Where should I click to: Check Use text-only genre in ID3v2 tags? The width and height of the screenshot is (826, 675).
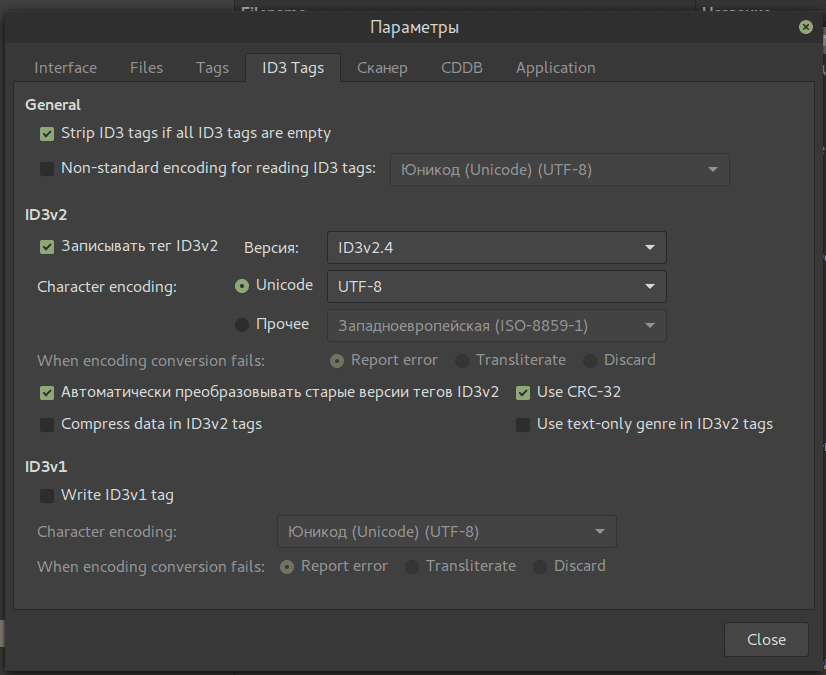523,425
